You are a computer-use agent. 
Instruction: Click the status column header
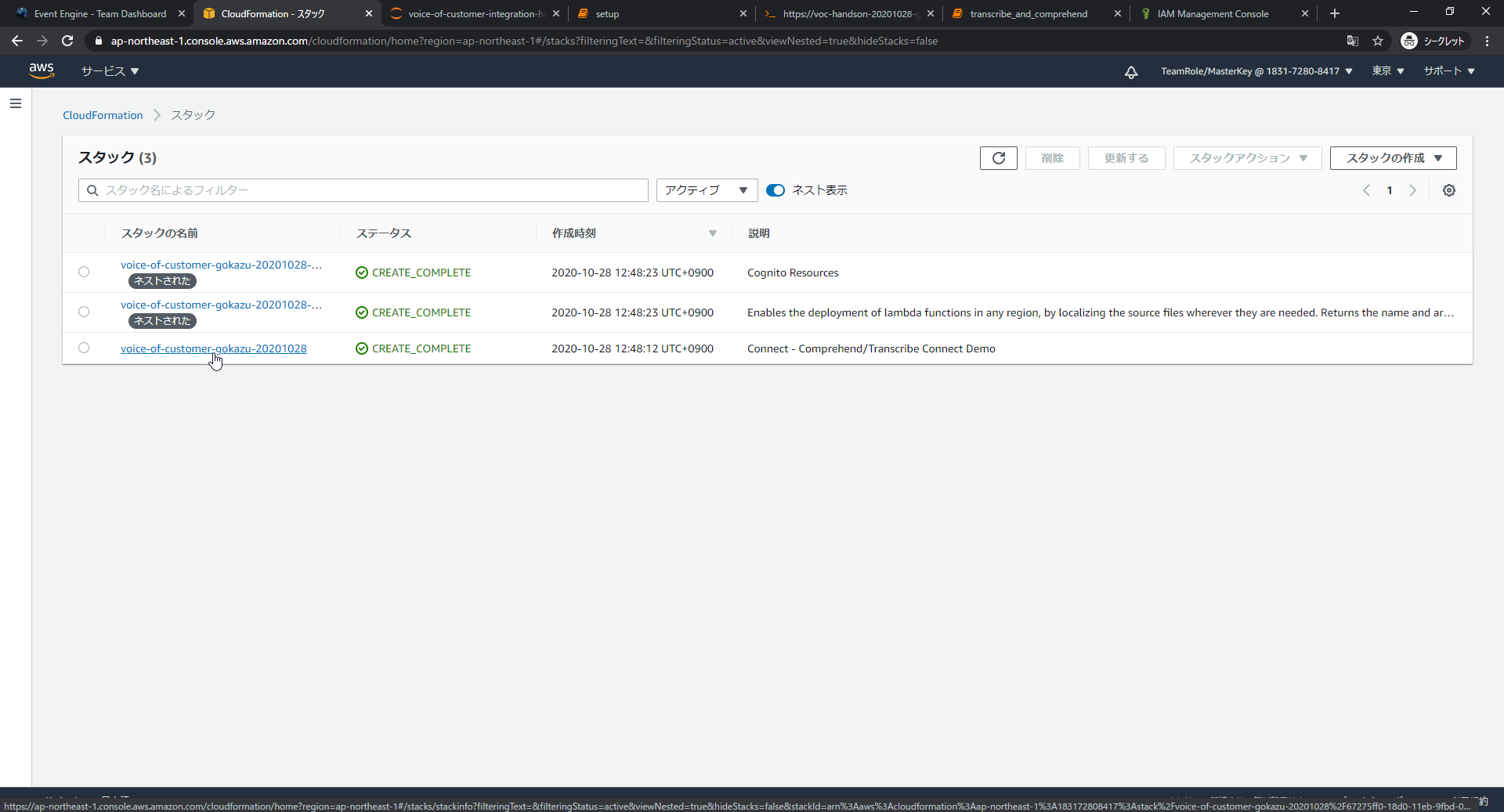(383, 233)
